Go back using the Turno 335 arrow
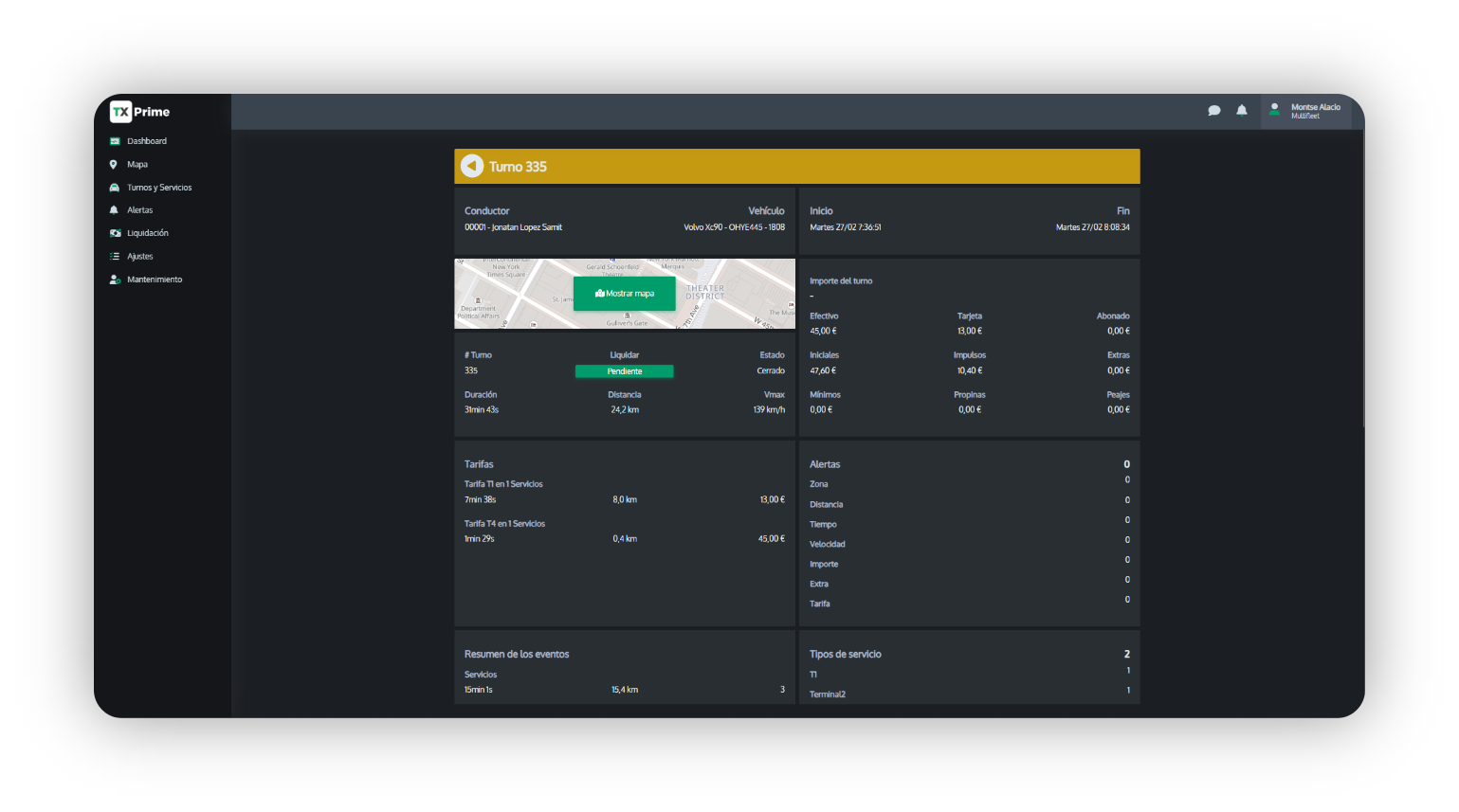 (472, 166)
